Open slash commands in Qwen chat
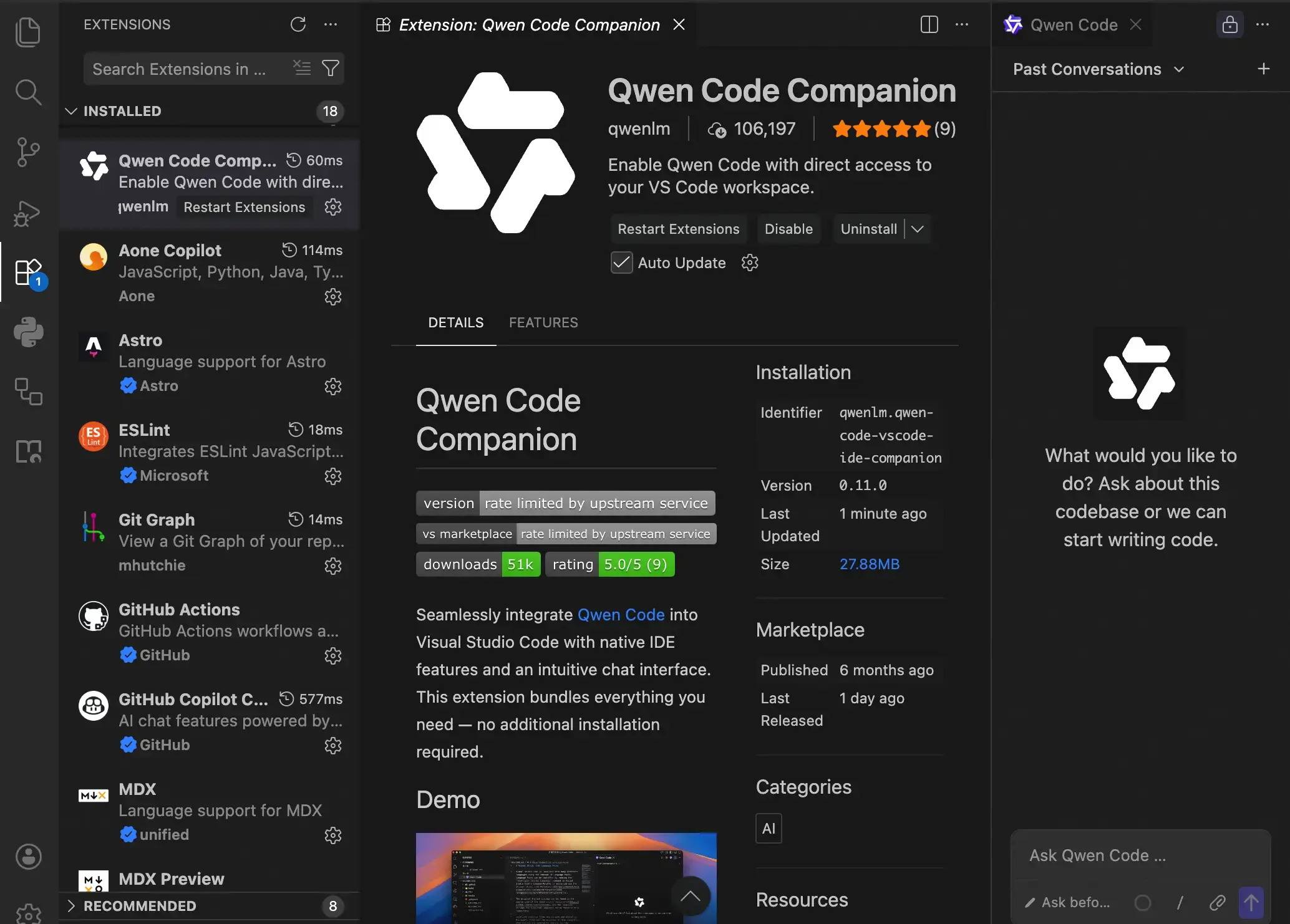Viewport: 1290px width, 924px height. 1180,902
